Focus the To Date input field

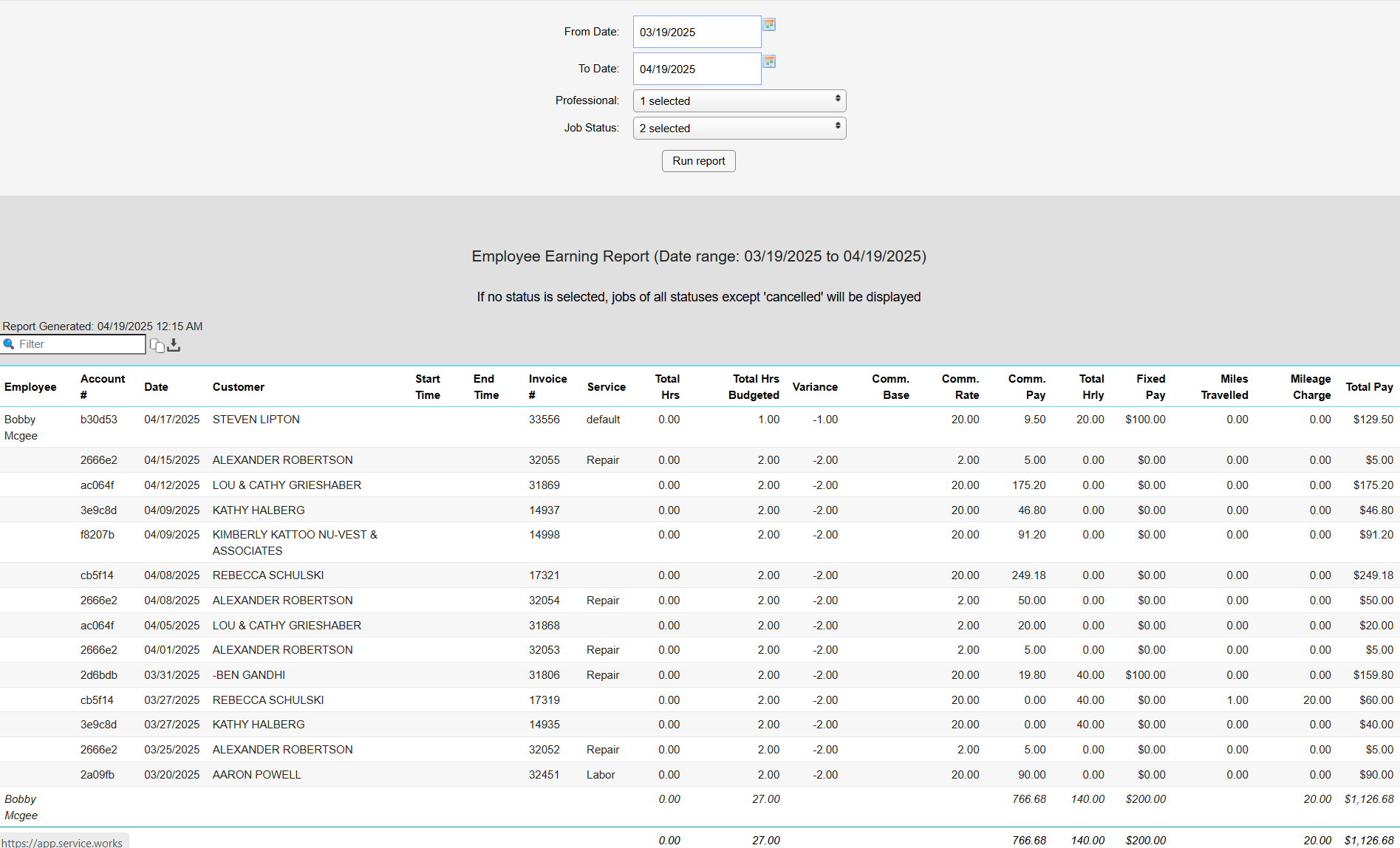point(697,69)
